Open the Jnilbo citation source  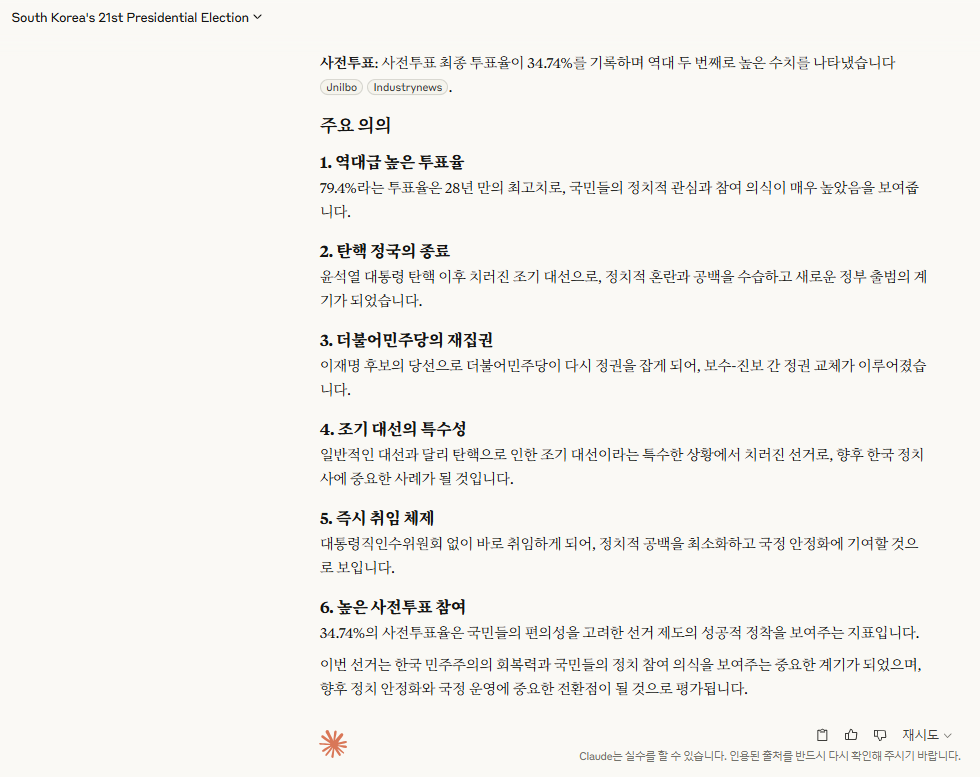(x=341, y=87)
